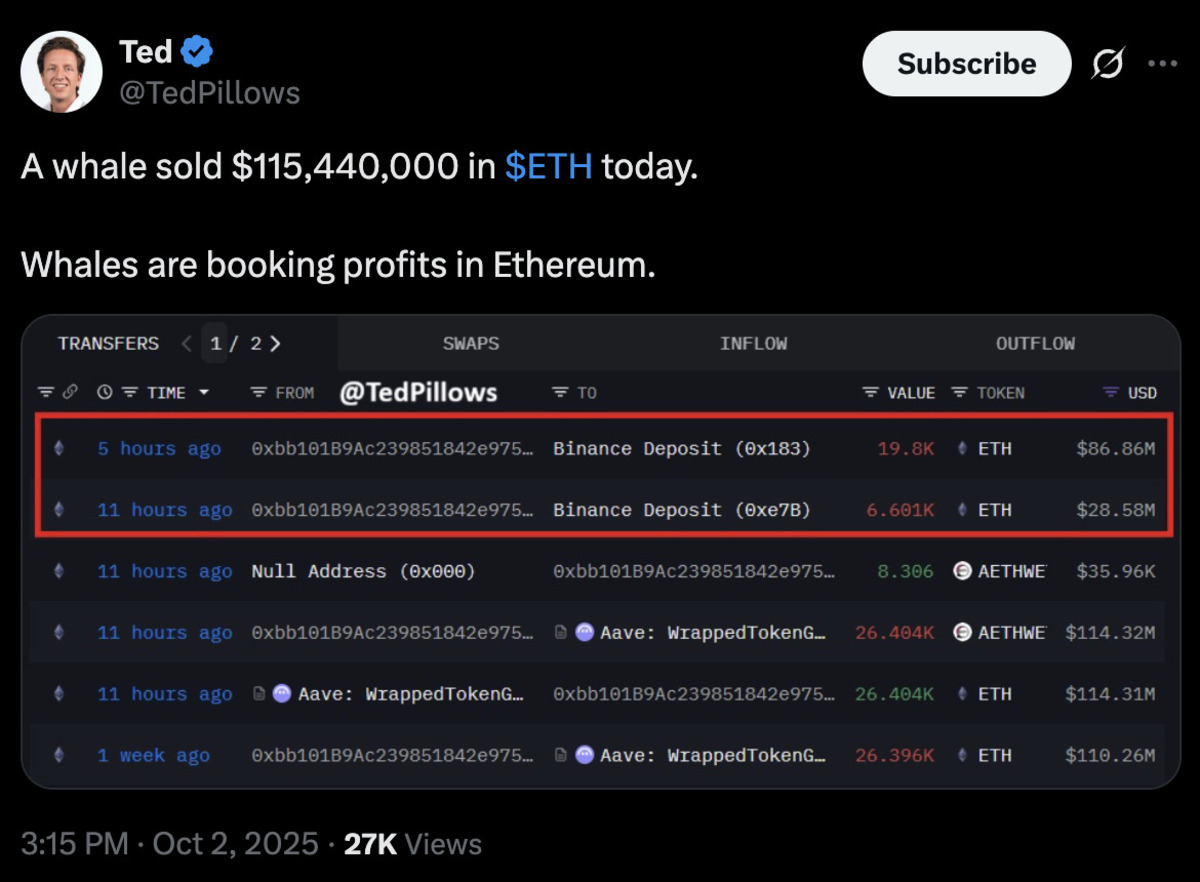Click the blue verified badge next to Ted
The height and width of the screenshot is (882, 1200).
pyautogui.click(x=196, y=50)
